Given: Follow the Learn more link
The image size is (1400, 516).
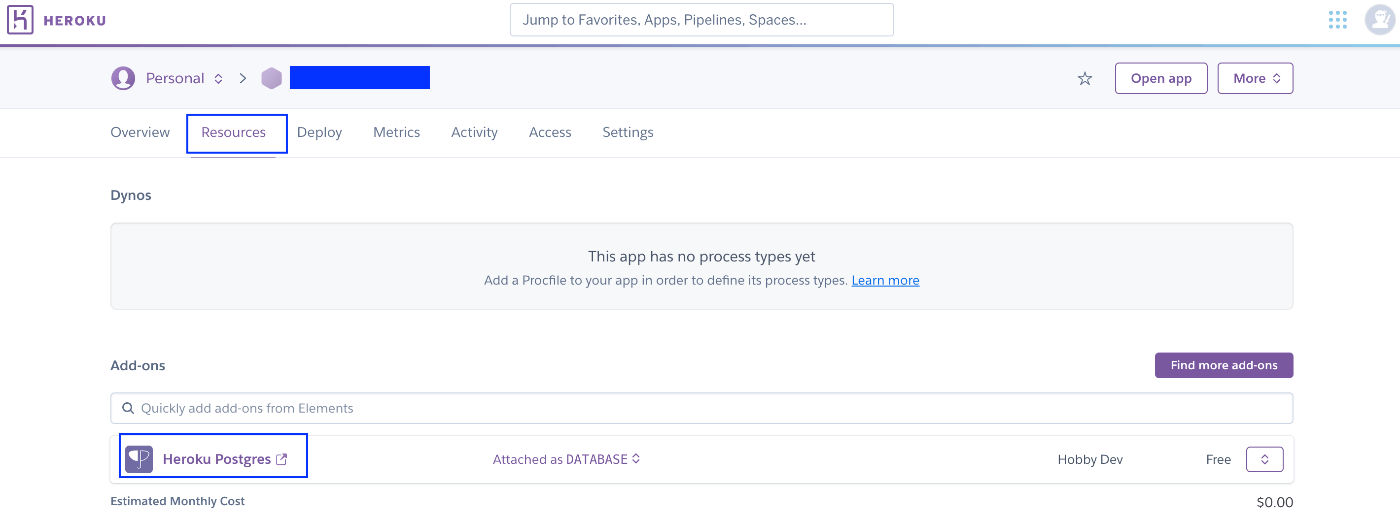Looking at the screenshot, I should 885,281.
